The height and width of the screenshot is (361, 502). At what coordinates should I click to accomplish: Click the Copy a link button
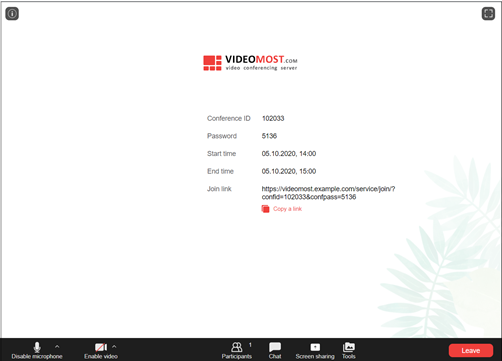(x=282, y=209)
